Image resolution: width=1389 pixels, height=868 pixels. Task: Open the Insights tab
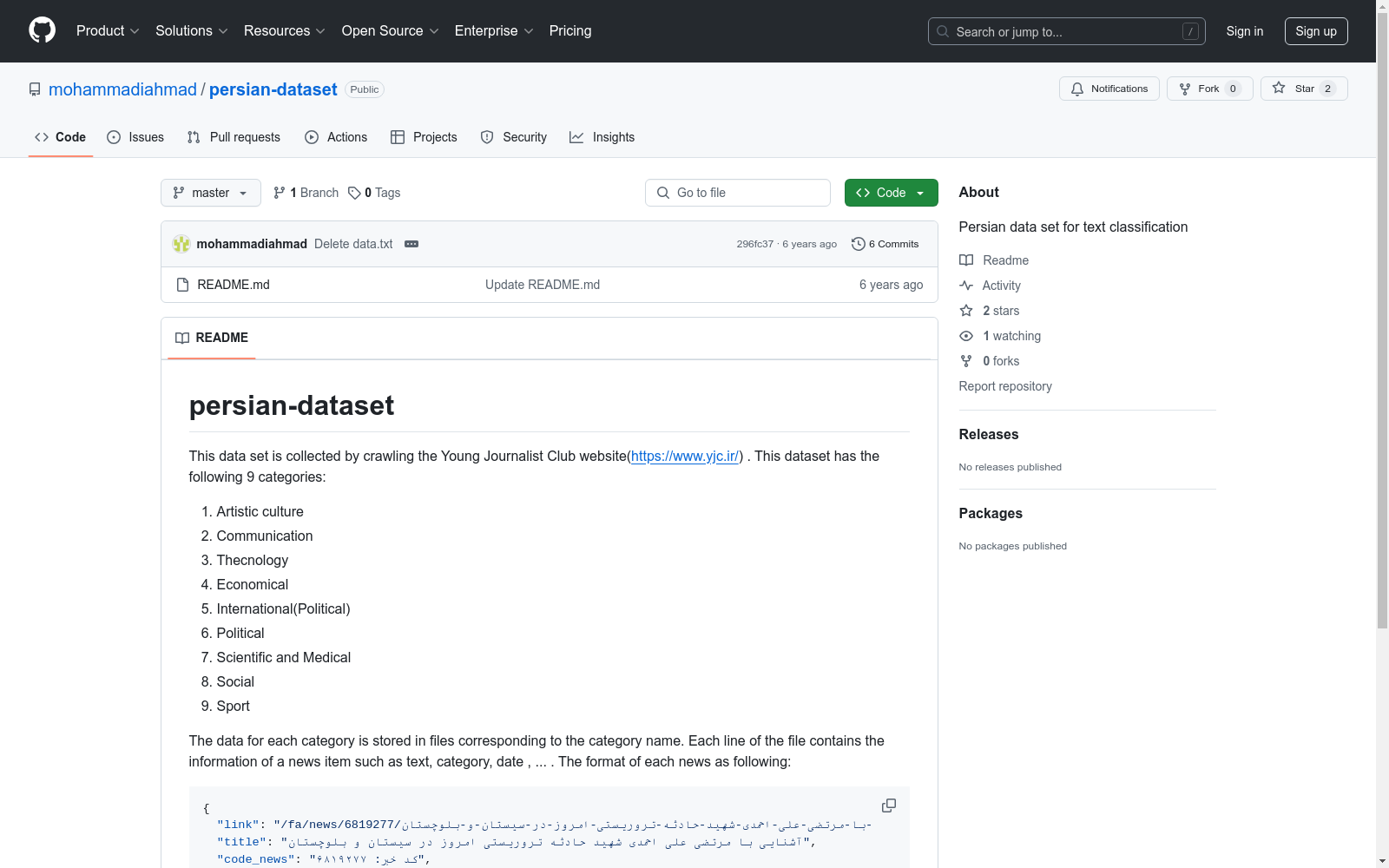pyautogui.click(x=602, y=137)
